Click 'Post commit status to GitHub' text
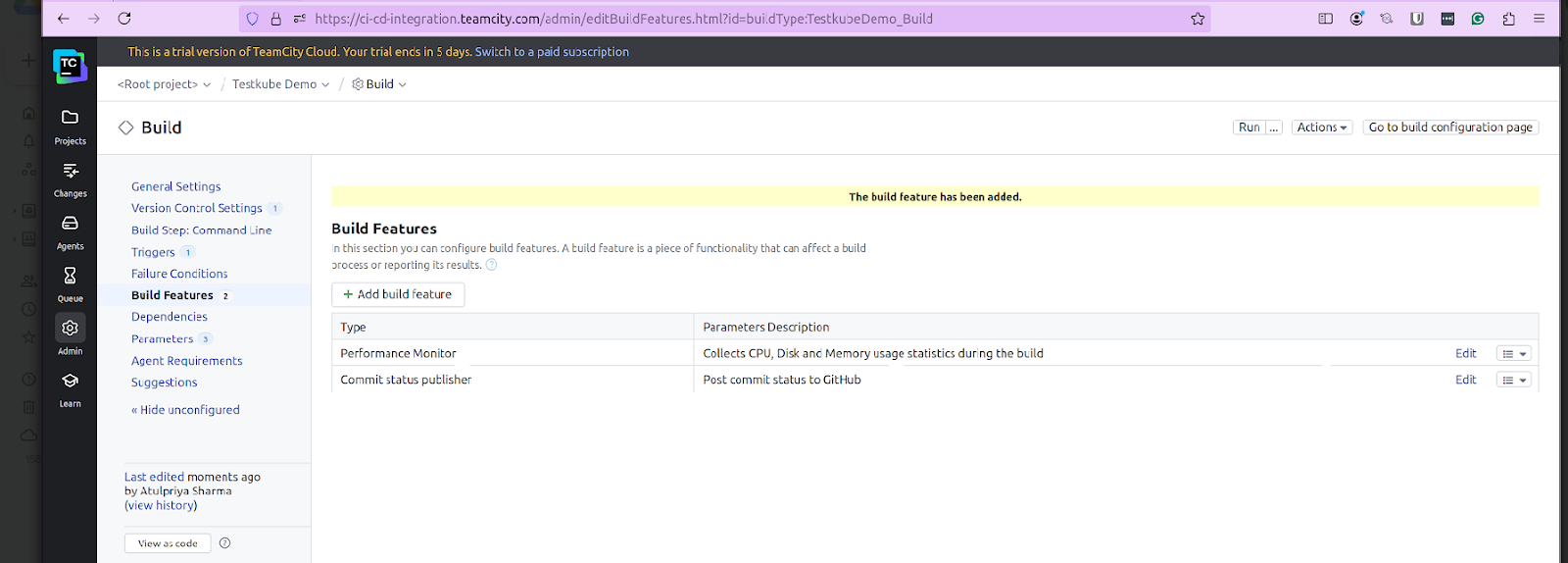The image size is (1568, 563). [782, 380]
